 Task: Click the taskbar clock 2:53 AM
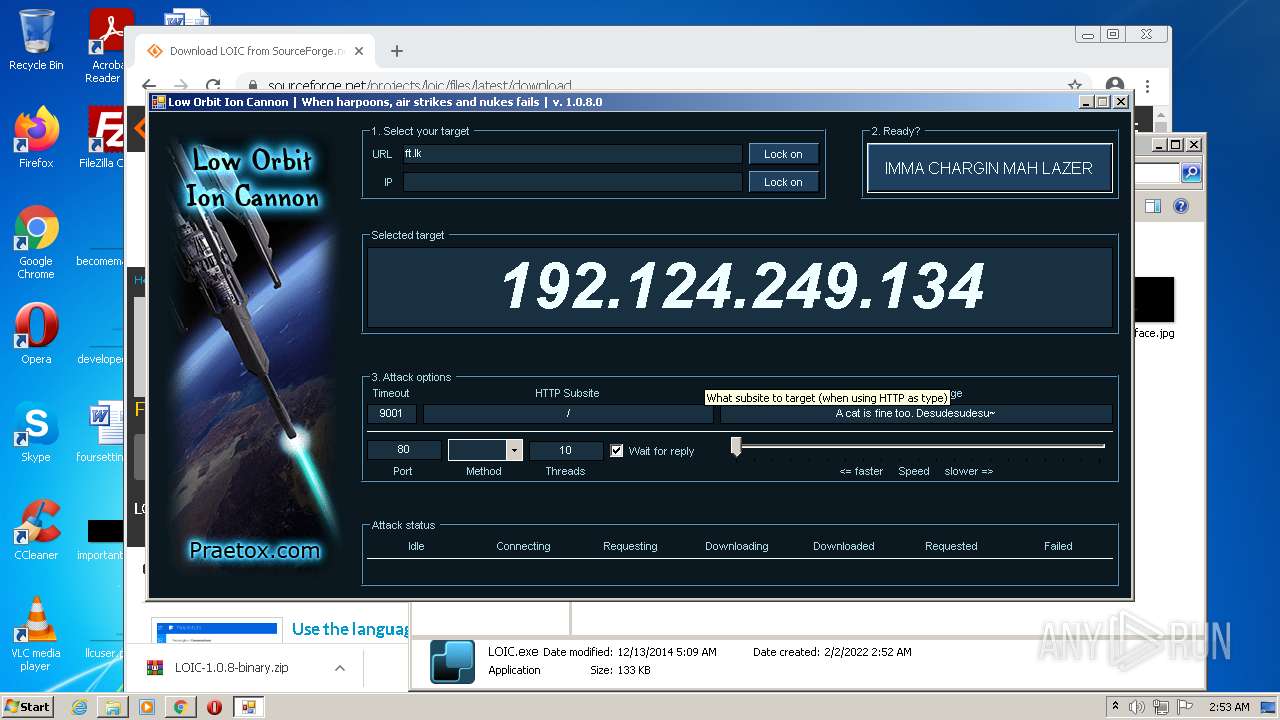point(1229,707)
